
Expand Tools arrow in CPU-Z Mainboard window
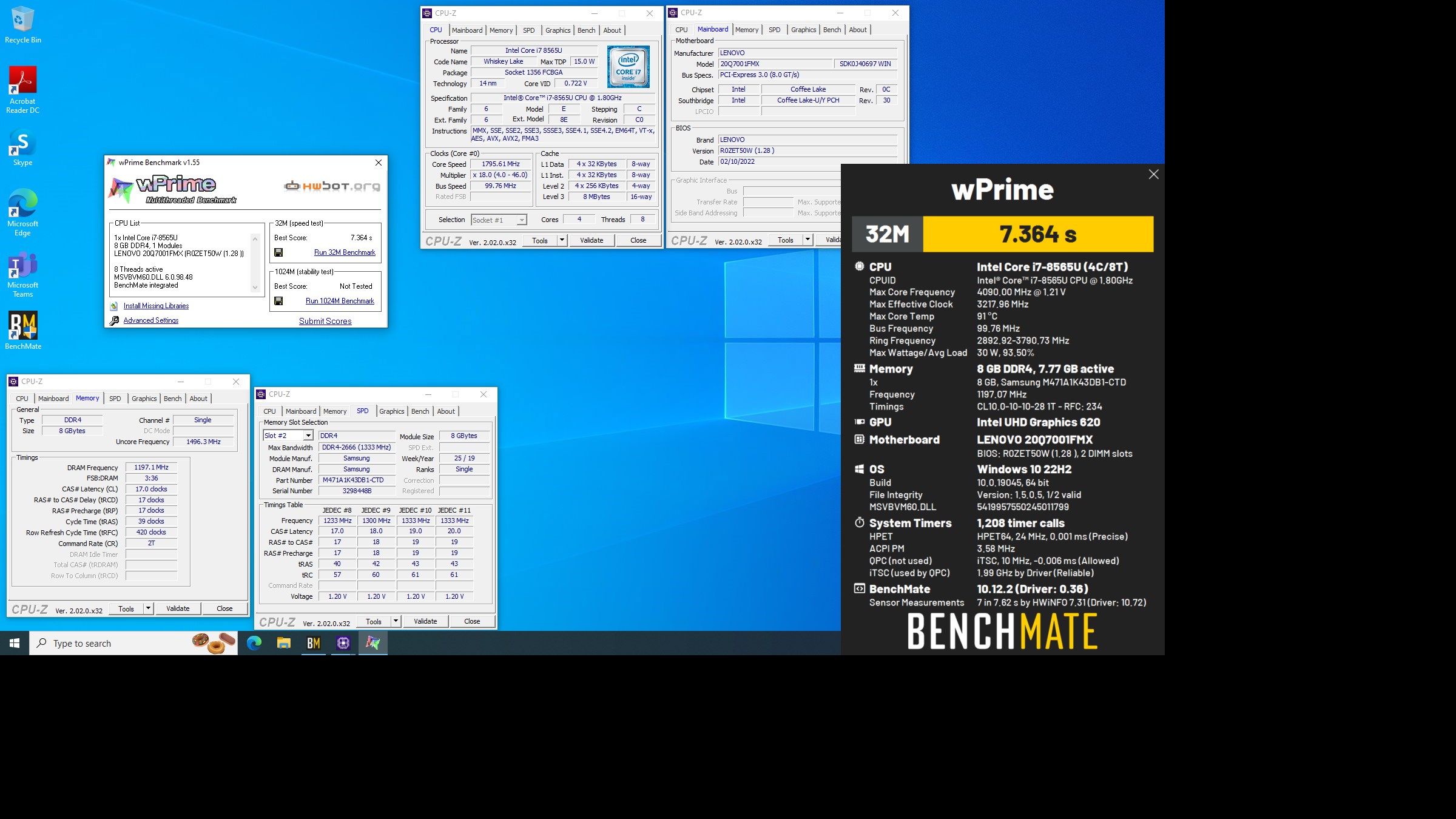point(807,240)
